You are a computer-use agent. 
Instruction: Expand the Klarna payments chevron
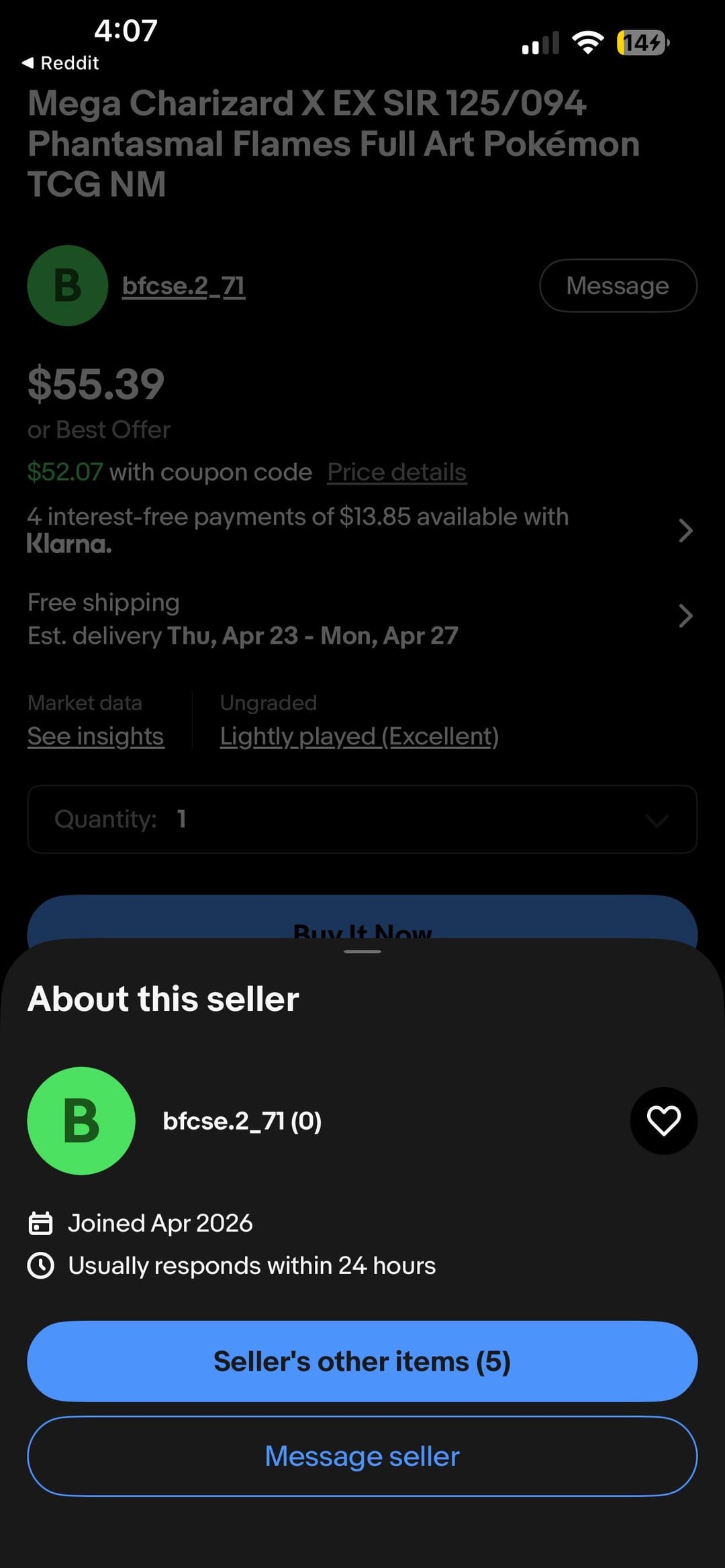pyautogui.click(x=685, y=530)
